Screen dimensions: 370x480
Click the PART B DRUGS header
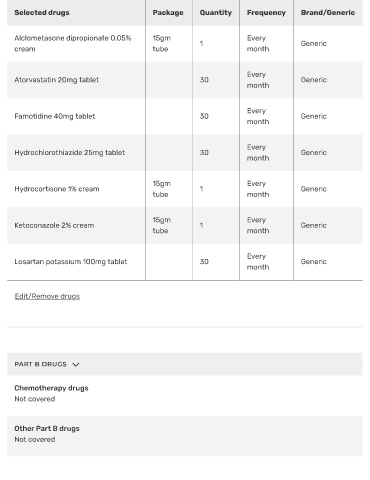pos(40,364)
